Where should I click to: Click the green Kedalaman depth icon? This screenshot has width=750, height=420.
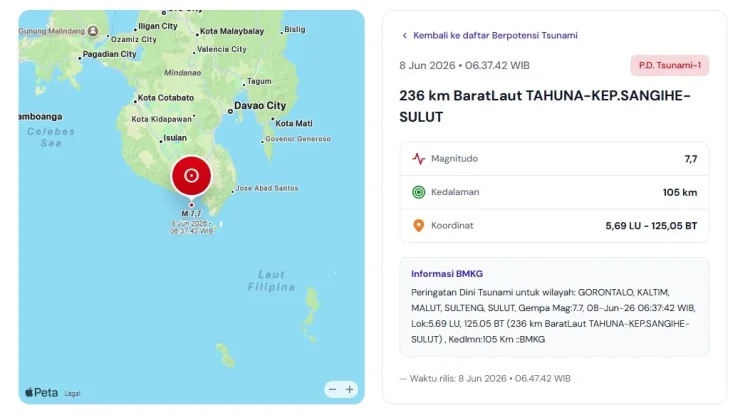pyautogui.click(x=419, y=192)
